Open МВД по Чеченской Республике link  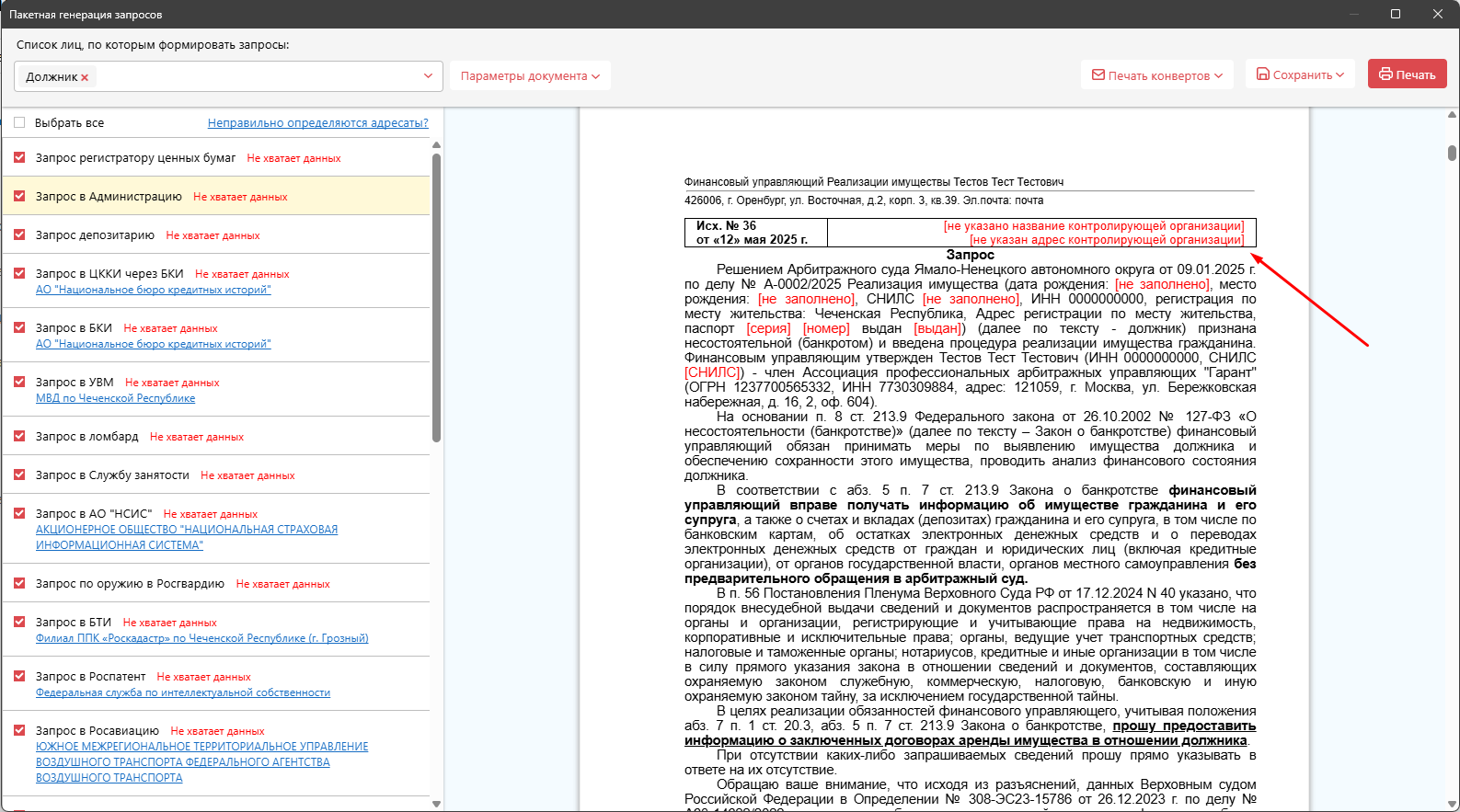coord(115,398)
